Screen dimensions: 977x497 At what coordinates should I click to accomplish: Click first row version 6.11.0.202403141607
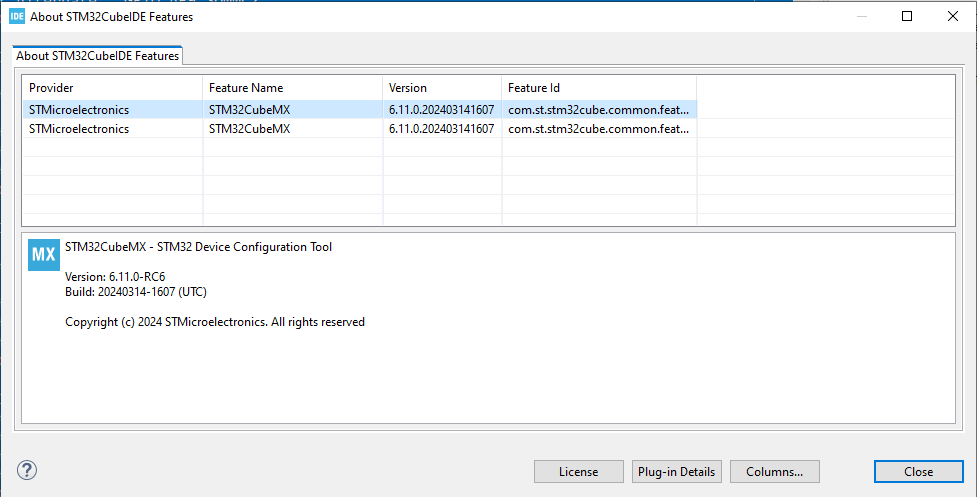coord(441,110)
